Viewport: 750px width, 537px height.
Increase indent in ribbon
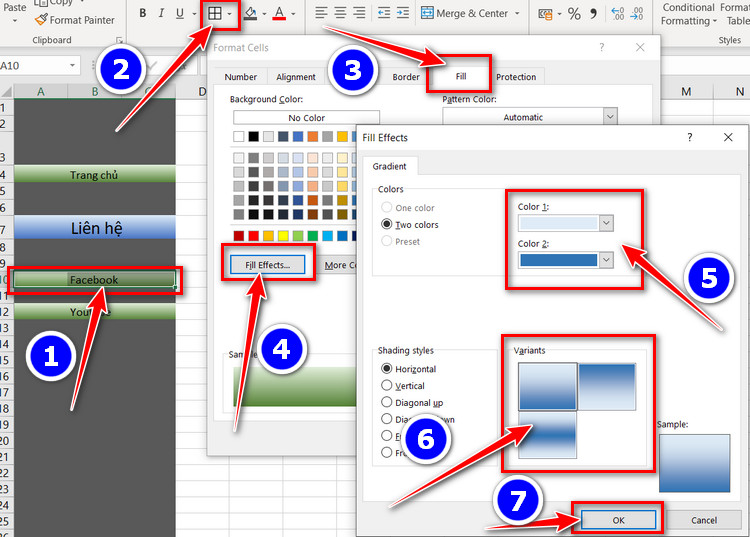(403, 13)
